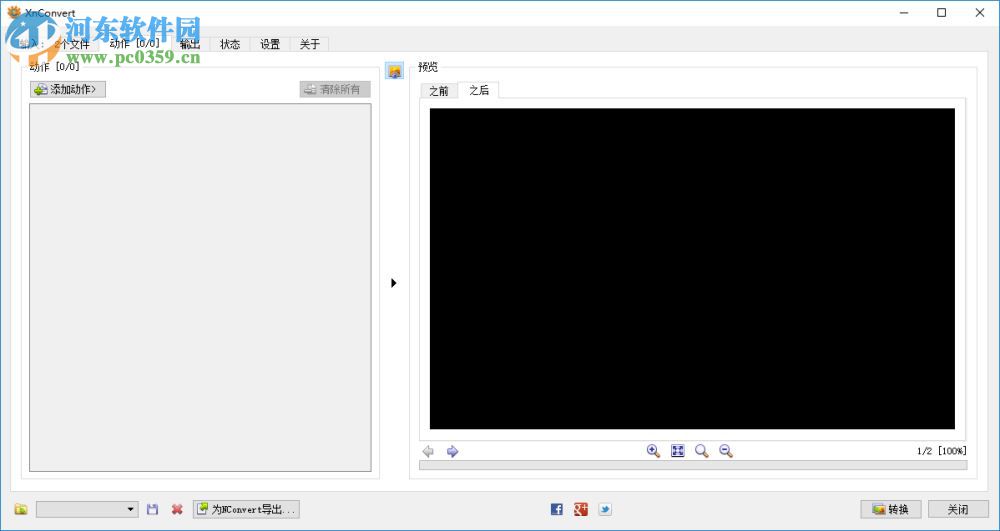Open the Facebook share icon
This screenshot has width=1000, height=531.
pos(557,509)
